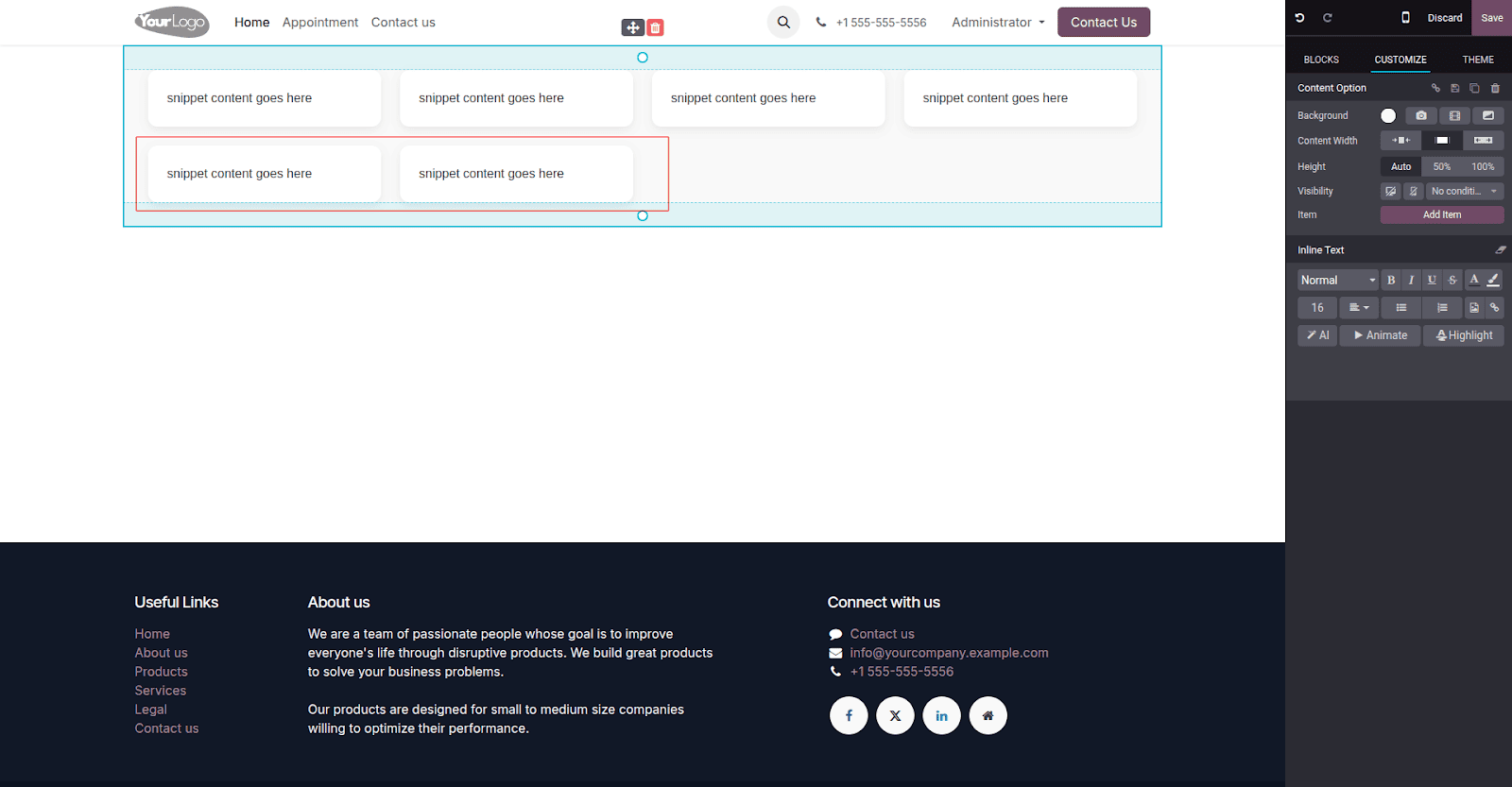
Task: Click the Highlight button
Action: 1464,335
